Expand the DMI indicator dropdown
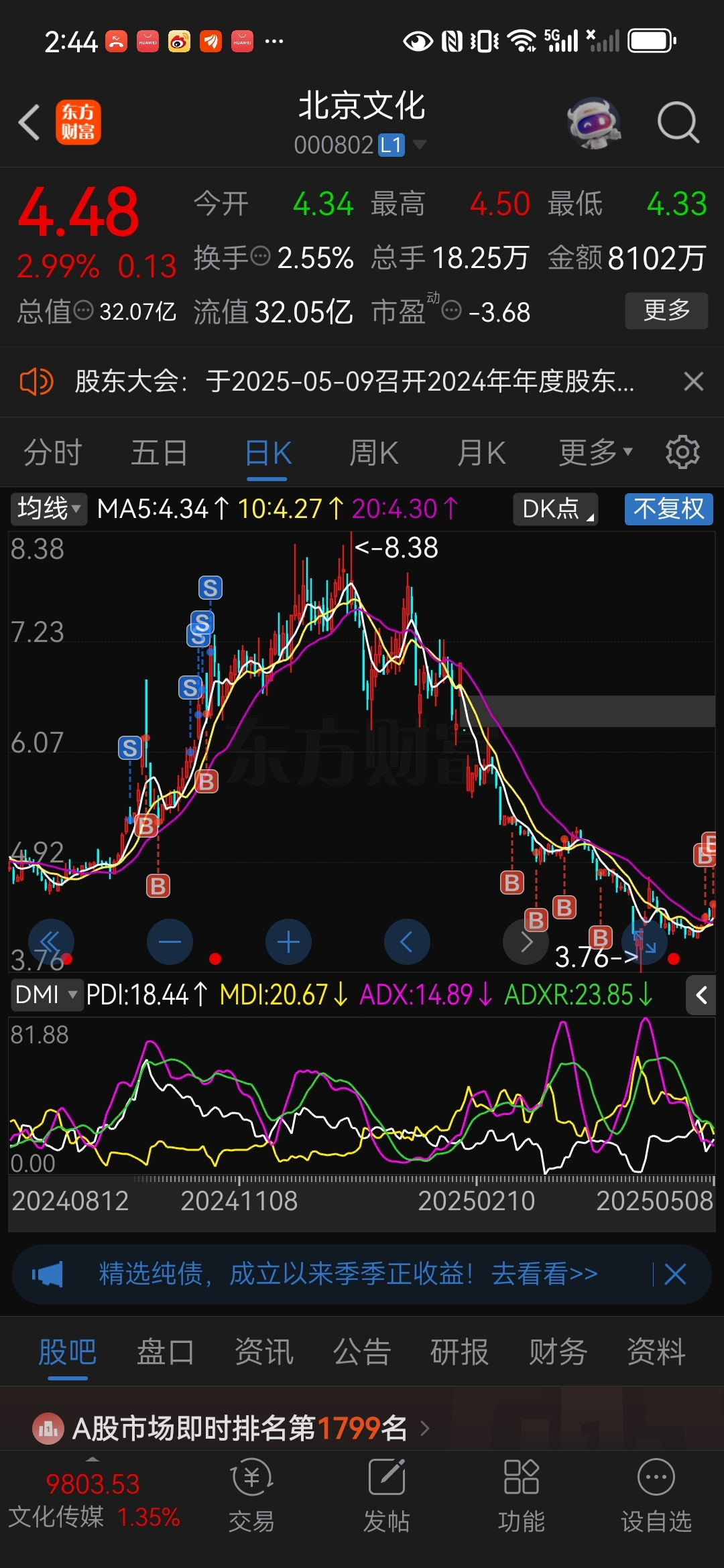Screen dimensions: 724x1568 (x=46, y=994)
